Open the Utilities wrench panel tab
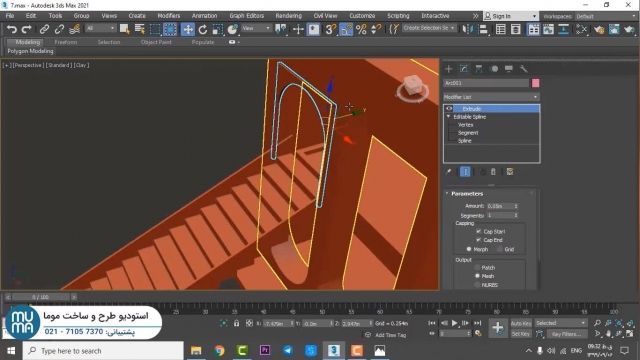This screenshot has width=640, height=360. coord(524,69)
